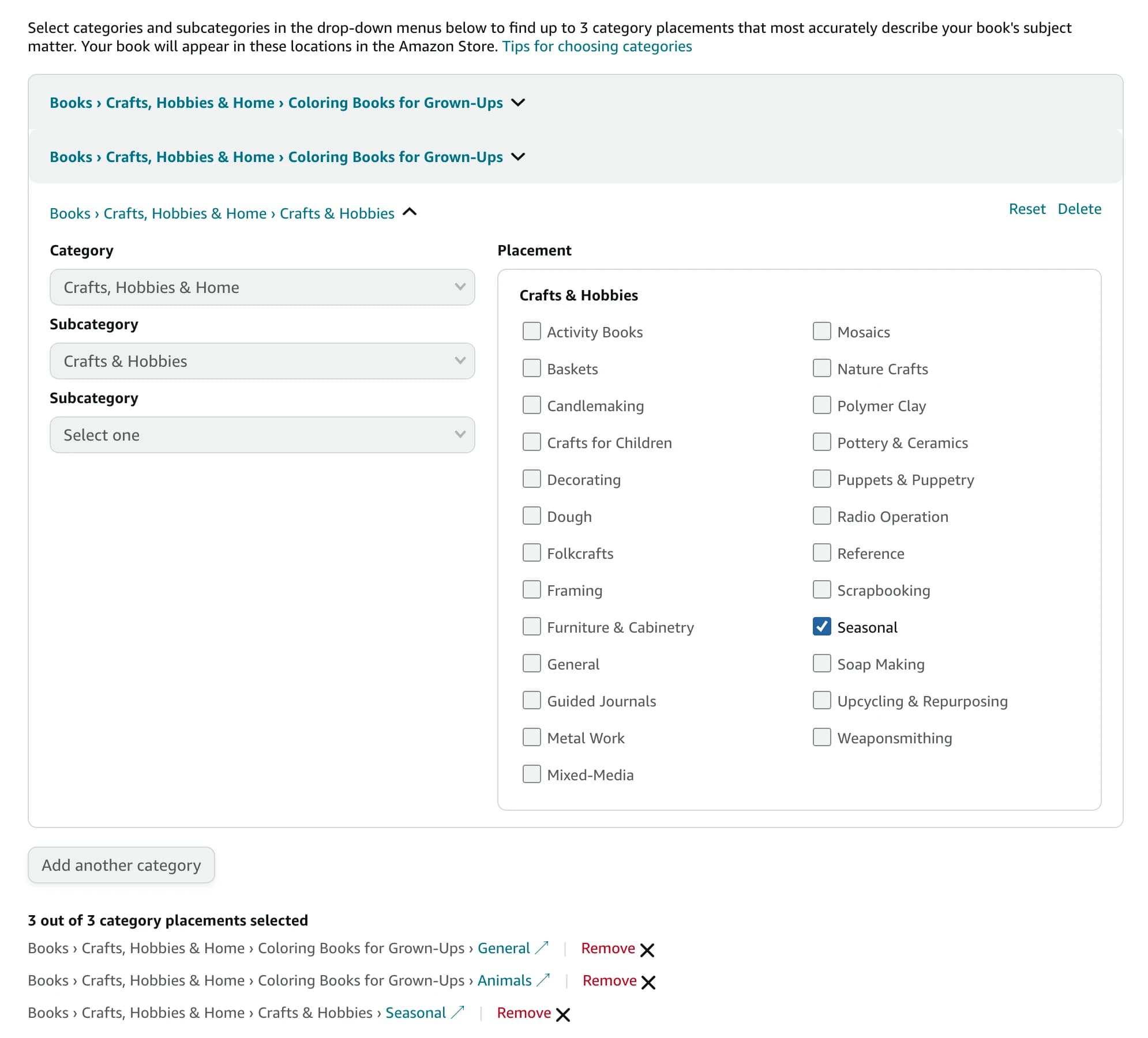Check the Nature Crafts checkbox

[x=821, y=368]
